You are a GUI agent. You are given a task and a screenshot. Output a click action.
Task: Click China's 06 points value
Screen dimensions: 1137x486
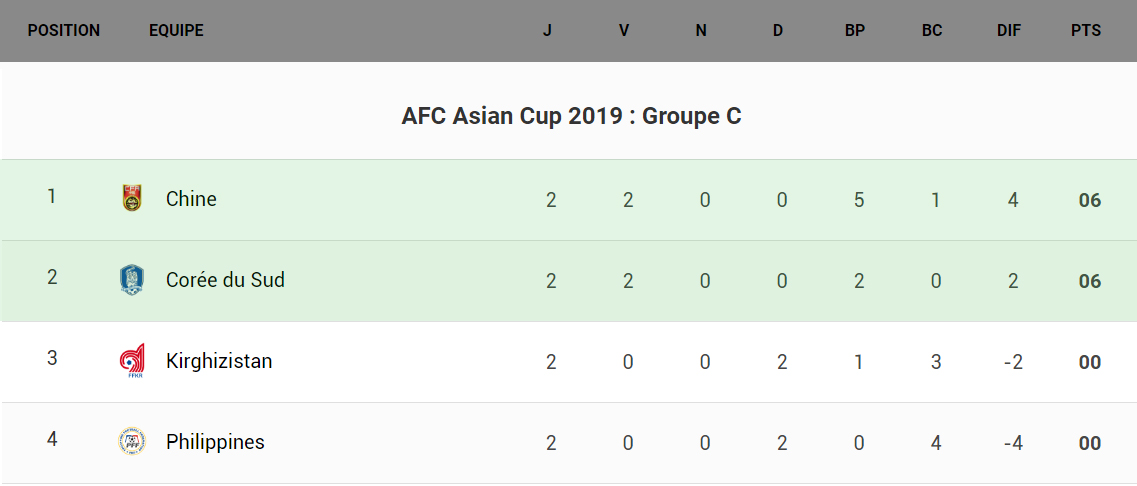1090,200
